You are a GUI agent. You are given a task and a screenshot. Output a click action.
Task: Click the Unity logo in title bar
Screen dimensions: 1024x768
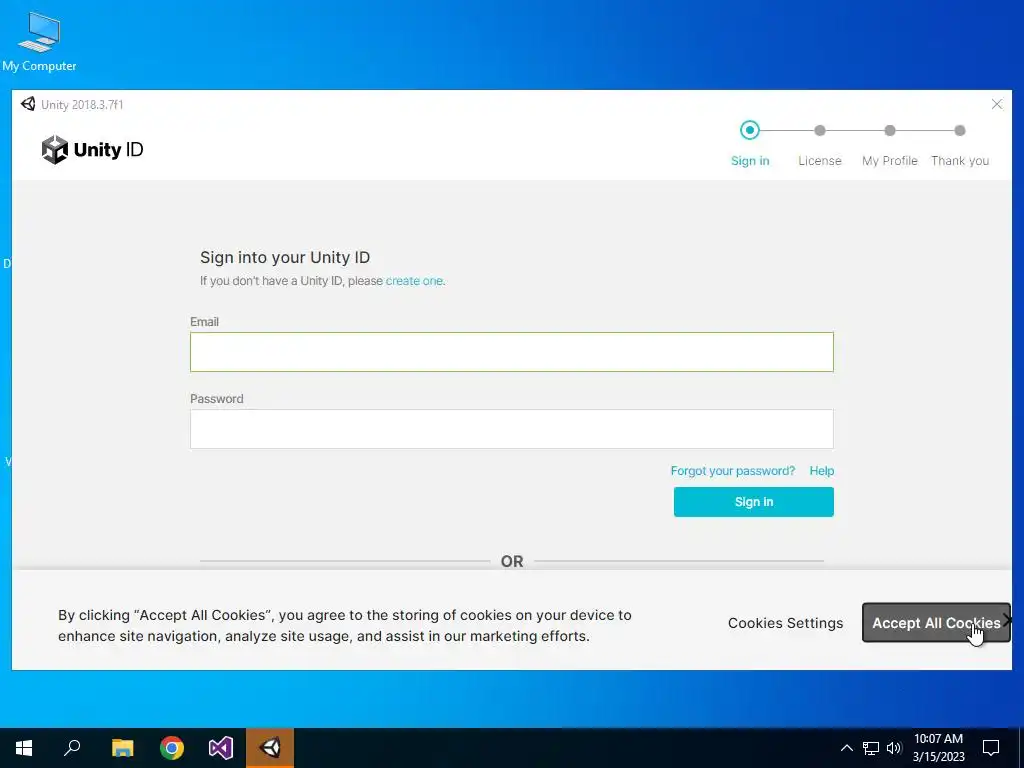tap(28, 104)
